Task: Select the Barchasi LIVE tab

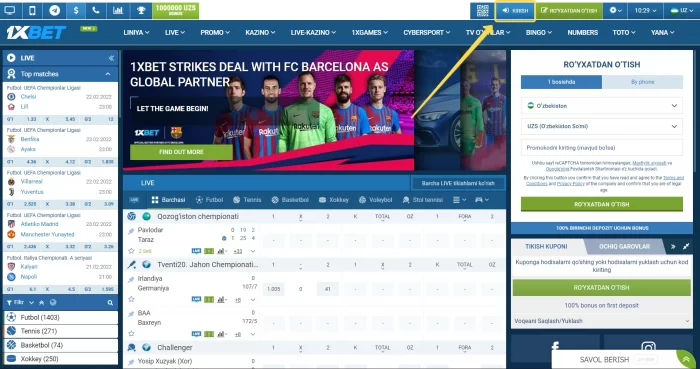Action: tap(168, 200)
